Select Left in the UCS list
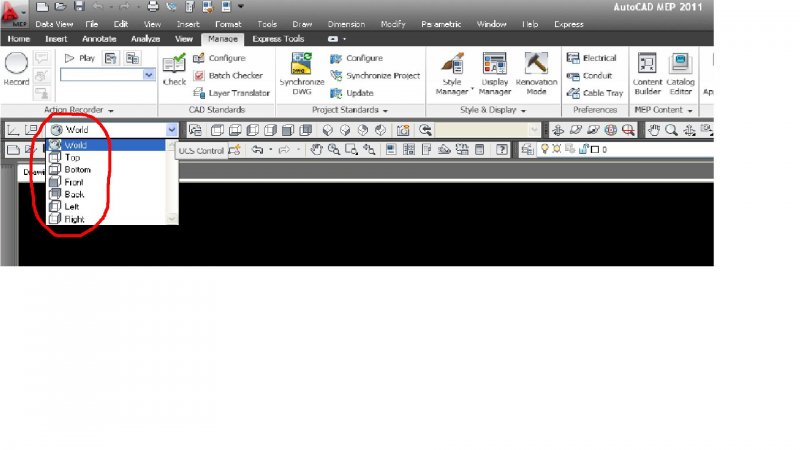Viewport: 800px width, 450px height. coord(106,207)
